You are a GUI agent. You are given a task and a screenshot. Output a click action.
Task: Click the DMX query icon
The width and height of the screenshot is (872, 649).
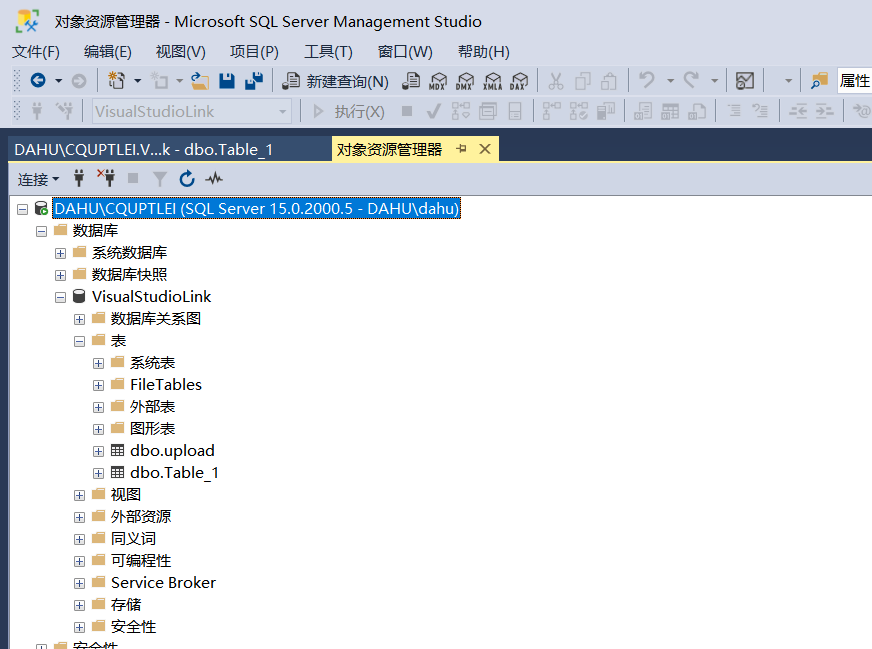(465, 81)
